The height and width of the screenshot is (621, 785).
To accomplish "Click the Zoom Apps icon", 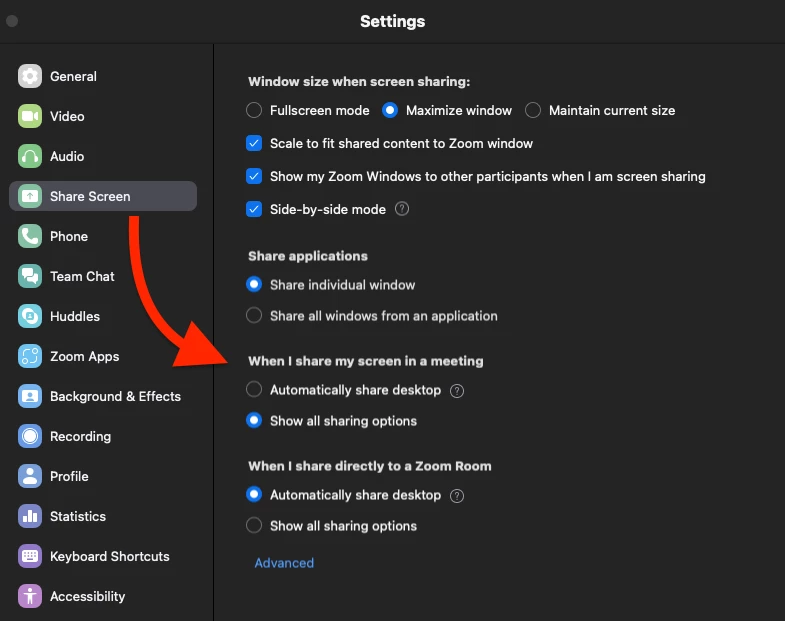I will [x=30, y=357].
